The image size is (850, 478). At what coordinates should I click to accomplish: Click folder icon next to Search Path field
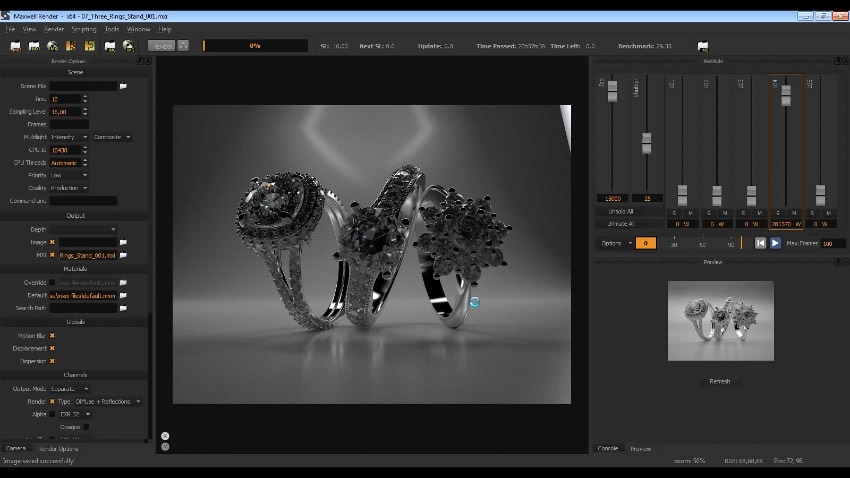[123, 308]
